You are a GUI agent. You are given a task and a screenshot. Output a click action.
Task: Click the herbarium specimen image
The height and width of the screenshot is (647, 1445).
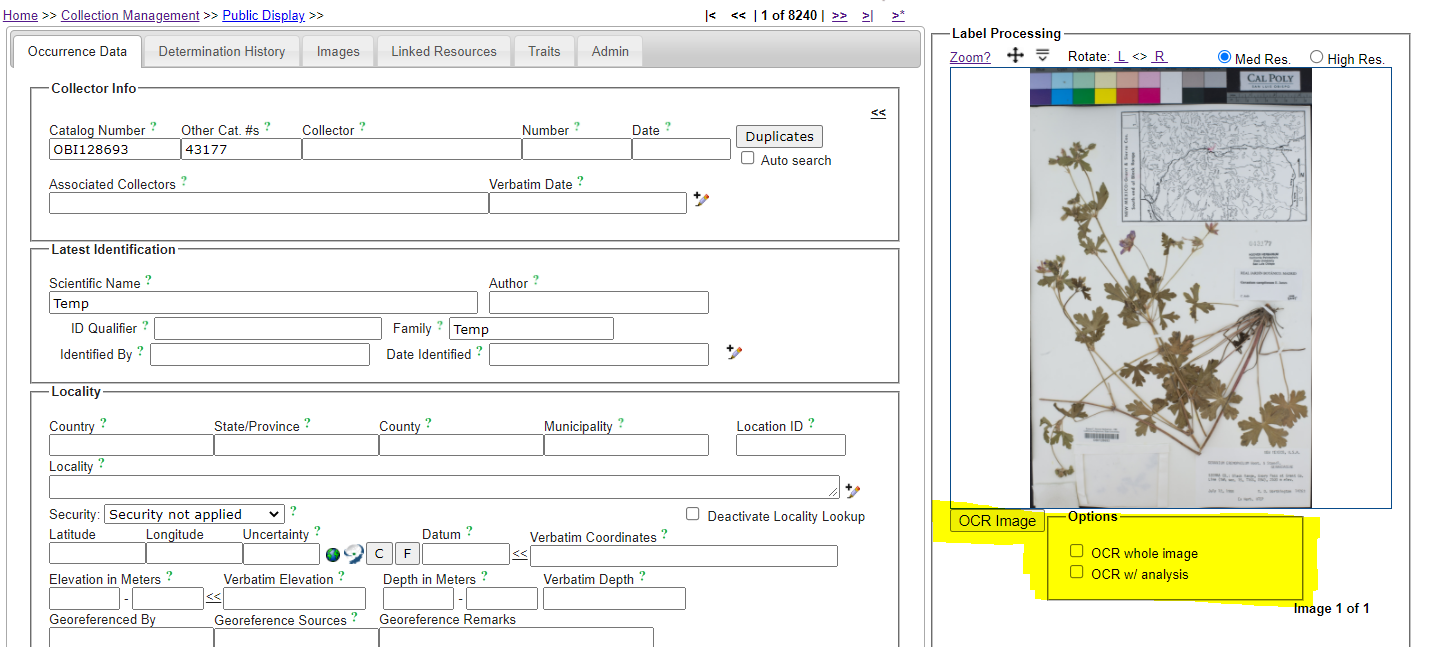click(1171, 288)
